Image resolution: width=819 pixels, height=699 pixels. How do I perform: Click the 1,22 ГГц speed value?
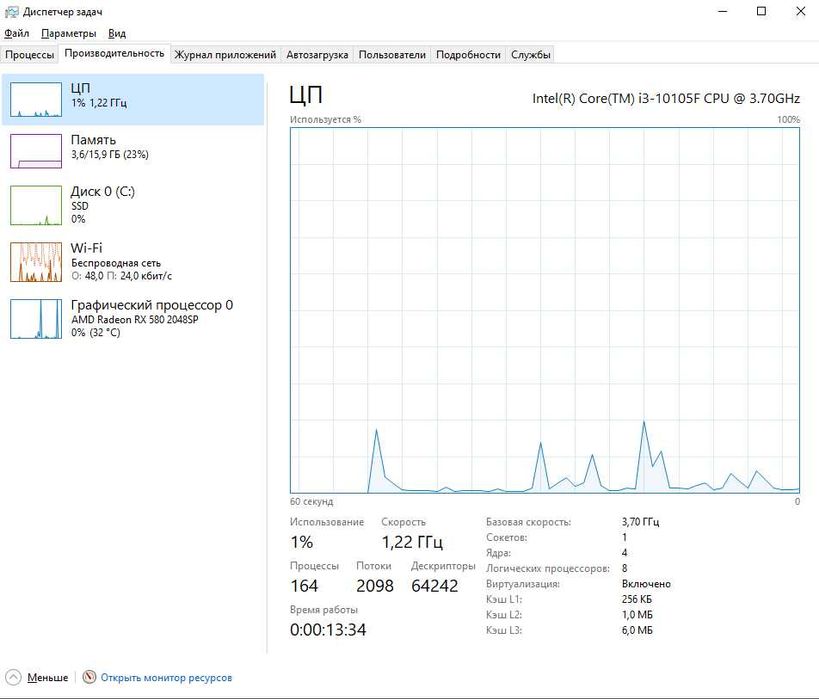coord(412,542)
